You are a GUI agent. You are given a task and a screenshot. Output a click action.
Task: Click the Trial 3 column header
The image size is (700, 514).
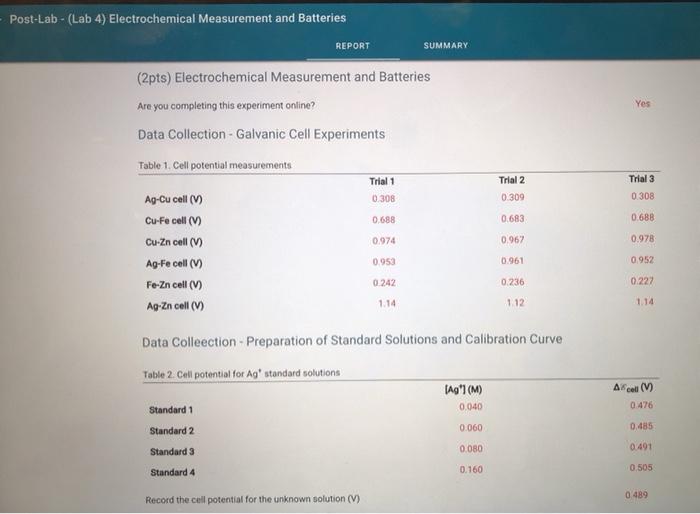(x=642, y=179)
